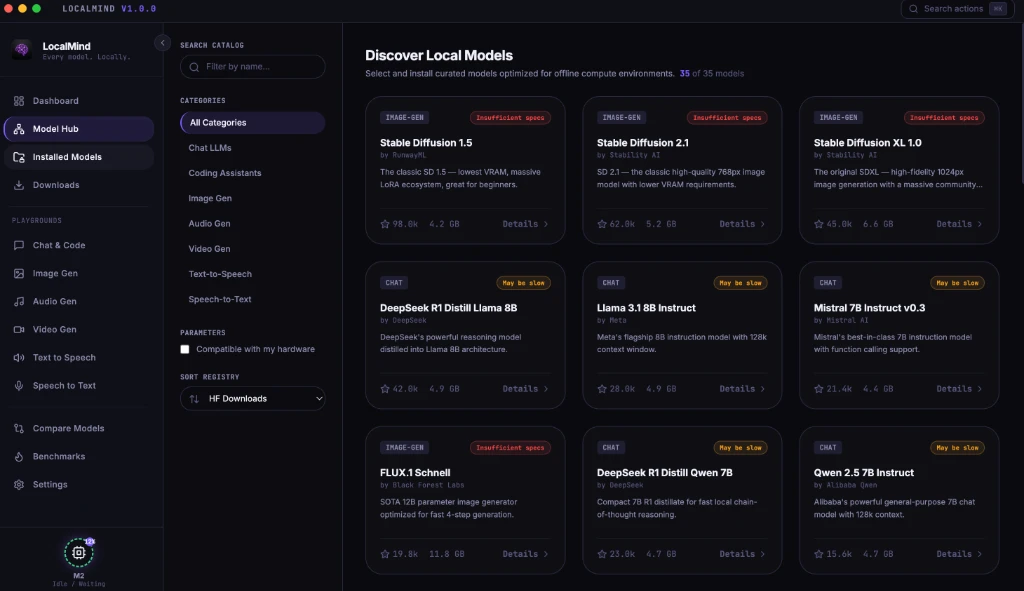Click the star icon on Stable Diffusion XL 1.0
The height and width of the screenshot is (591, 1024).
(x=818, y=223)
